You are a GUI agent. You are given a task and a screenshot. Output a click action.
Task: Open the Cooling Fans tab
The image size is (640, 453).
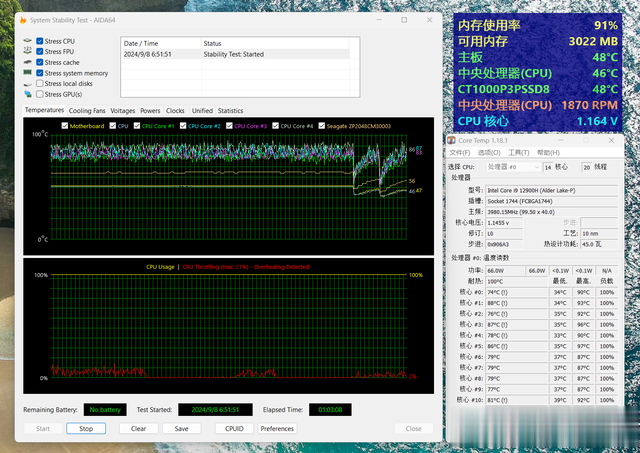click(x=87, y=111)
